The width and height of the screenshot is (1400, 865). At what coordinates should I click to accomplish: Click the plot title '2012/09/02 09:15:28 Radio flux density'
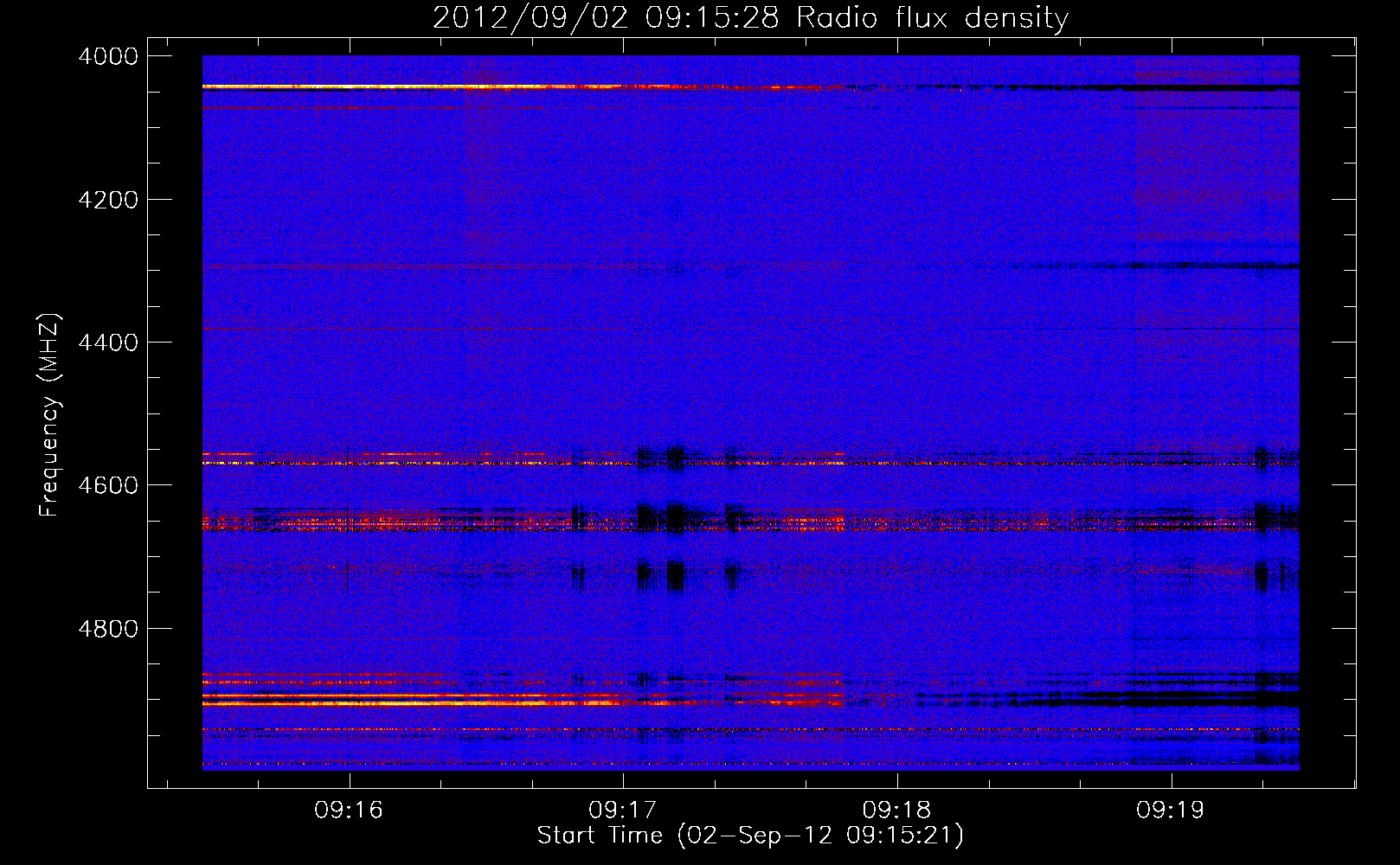[x=750, y=17]
